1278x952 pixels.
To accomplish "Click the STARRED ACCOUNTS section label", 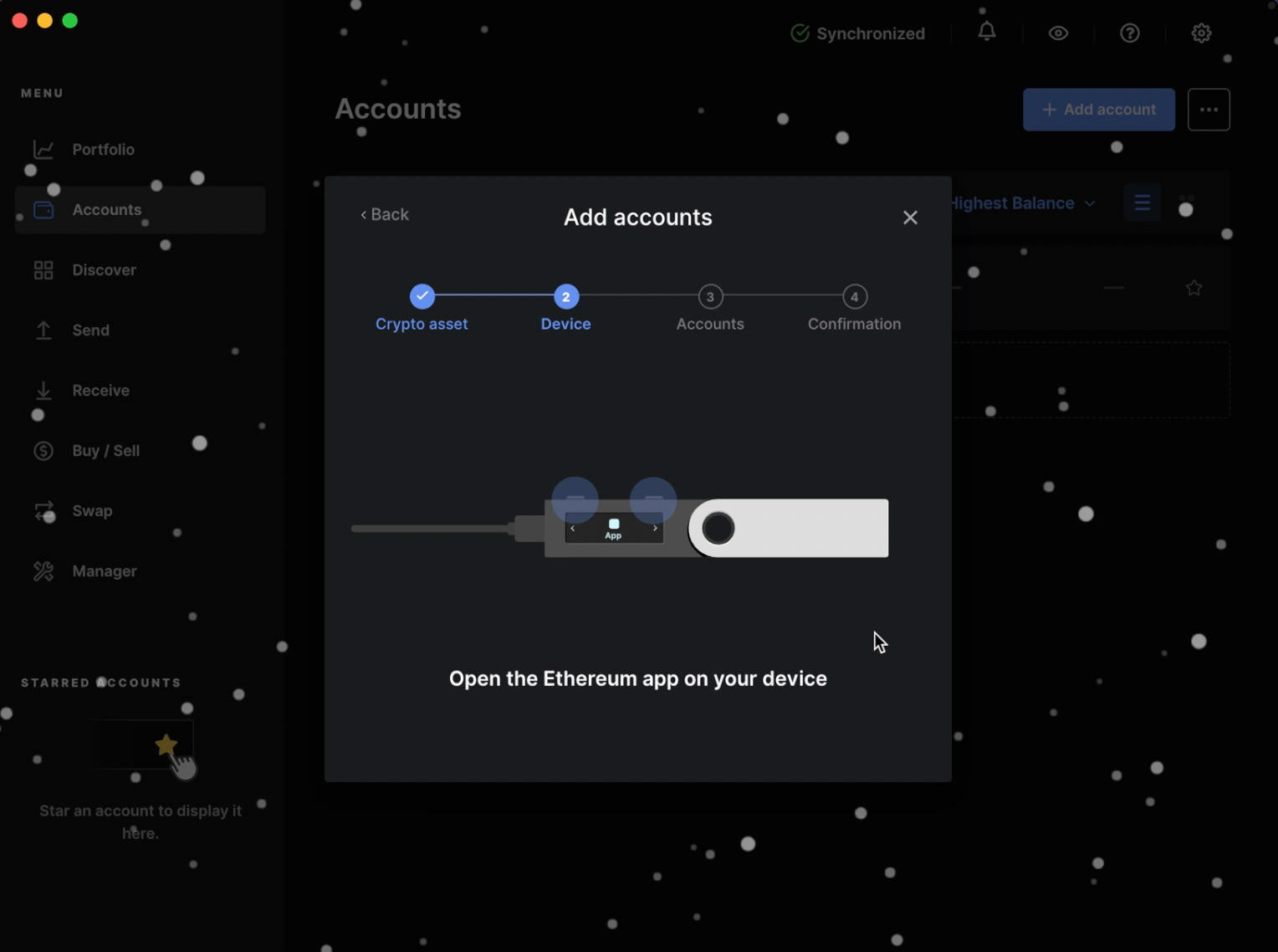I will tap(101, 683).
